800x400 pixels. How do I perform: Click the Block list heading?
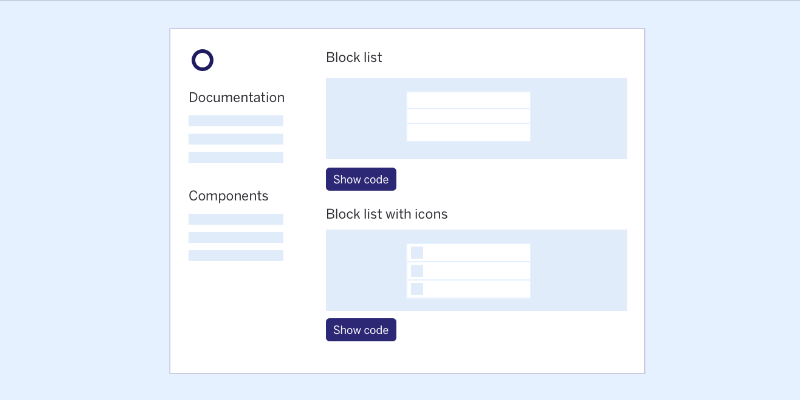point(354,58)
